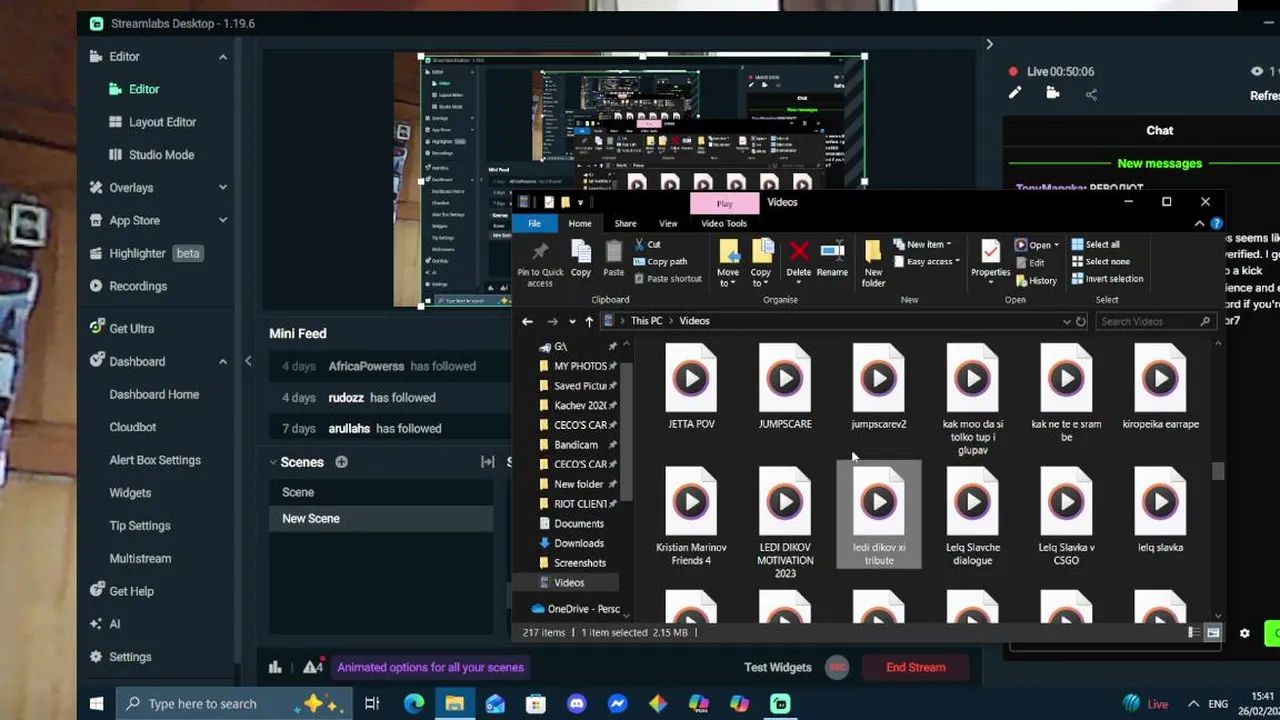The width and height of the screenshot is (1280, 720).
Task: Switch to Studio Mode
Action: point(161,155)
